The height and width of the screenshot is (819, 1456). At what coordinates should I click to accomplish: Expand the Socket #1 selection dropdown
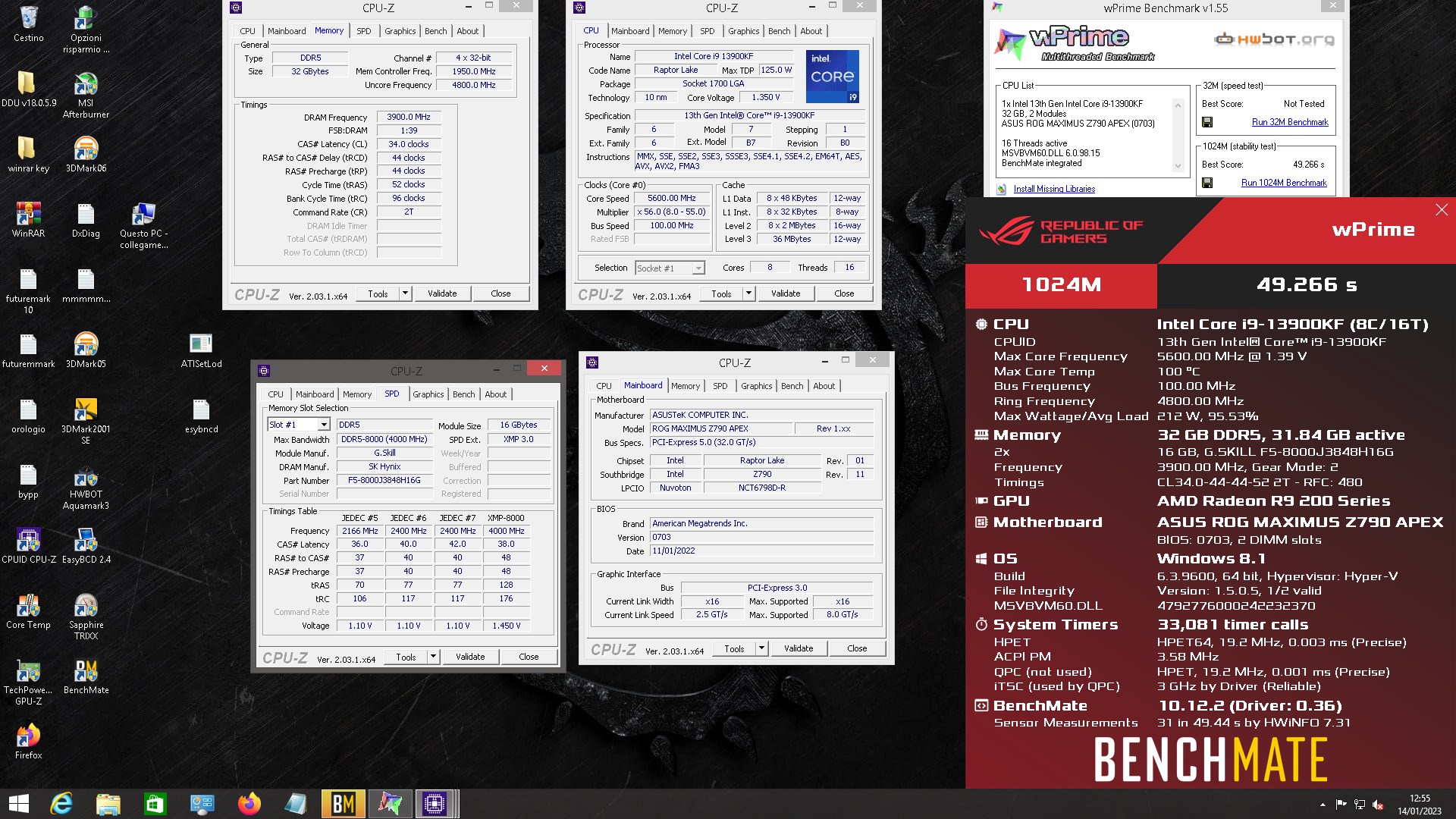(x=698, y=268)
